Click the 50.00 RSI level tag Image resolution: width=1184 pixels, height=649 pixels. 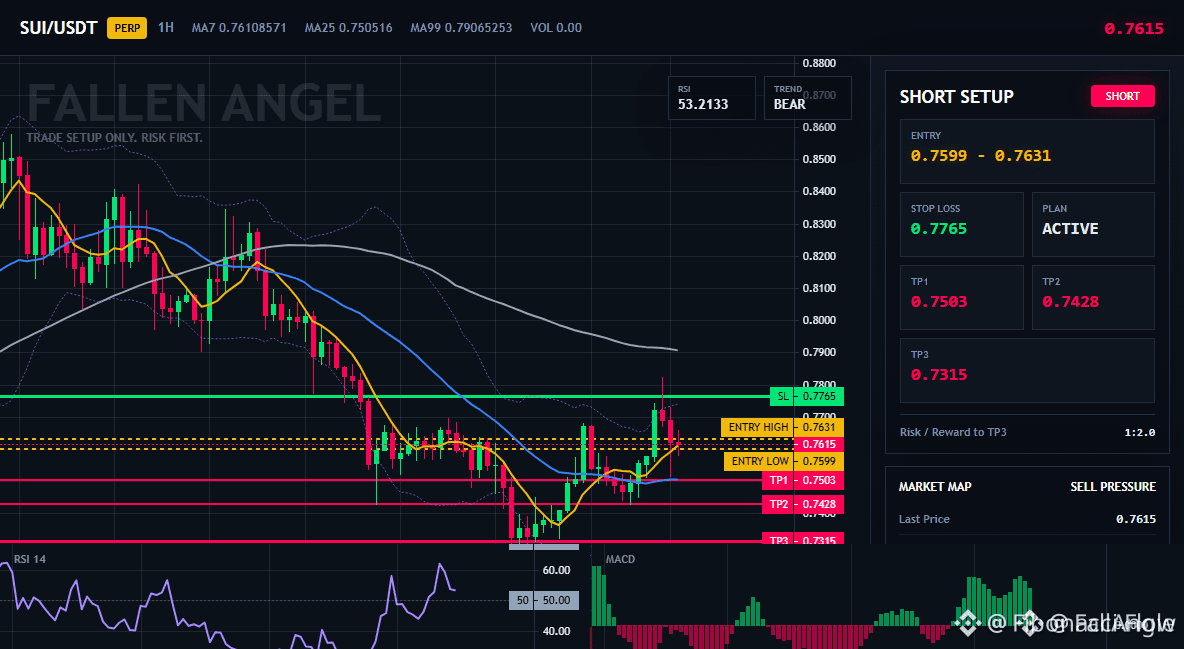point(544,601)
